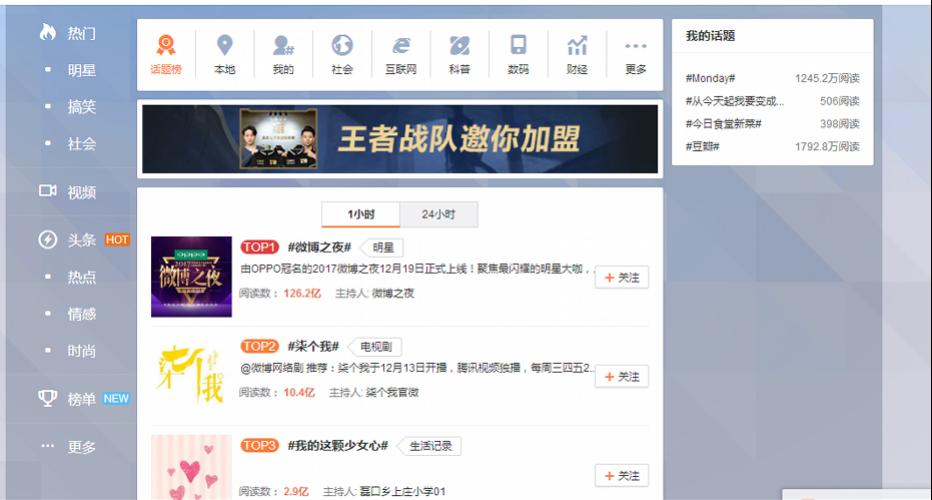Click the #微博之夜# description text
The height and width of the screenshot is (500, 932).
tap(416, 269)
